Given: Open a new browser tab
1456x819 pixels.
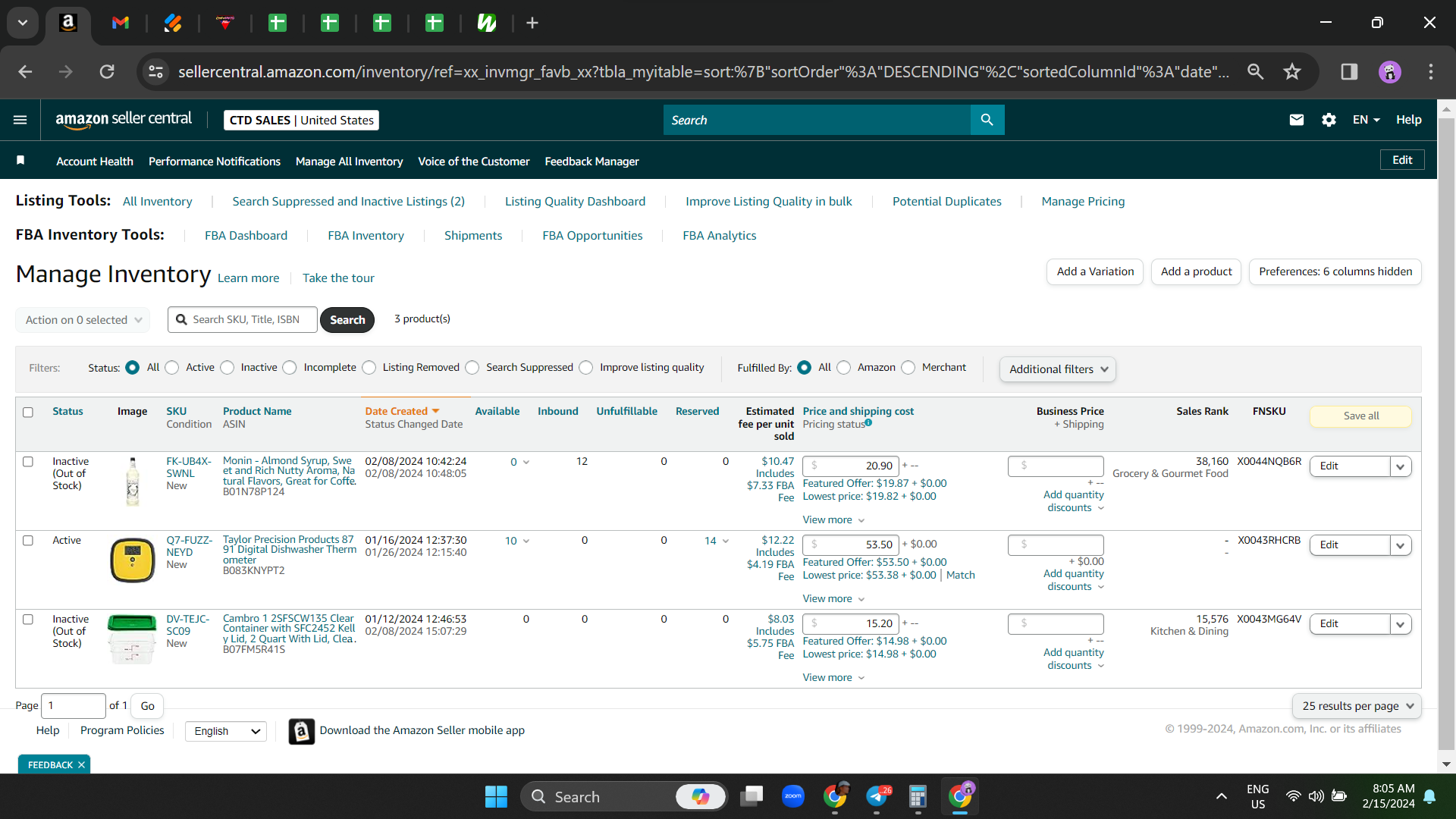Looking at the screenshot, I should point(532,24).
